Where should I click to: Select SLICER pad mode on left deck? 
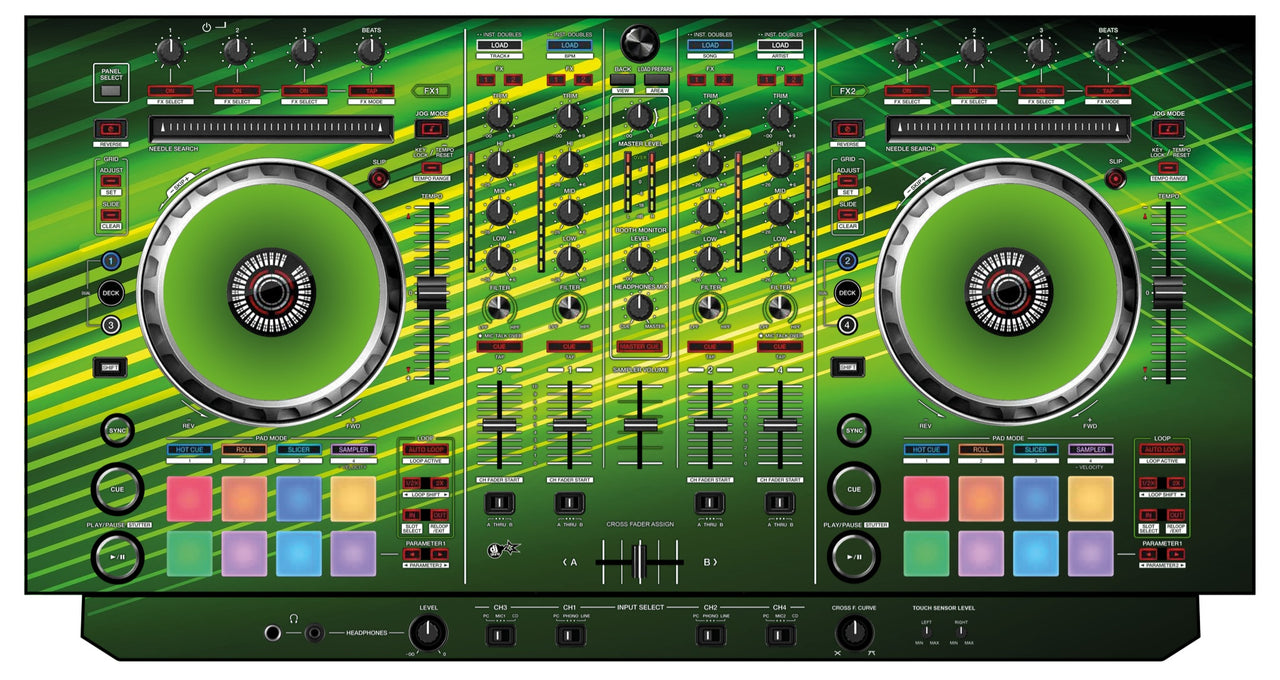299,450
